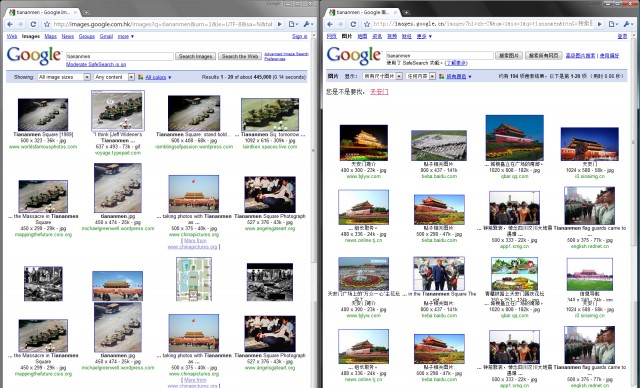Click the search box in the google.com.hk window
640x388 pixels.
120,56
